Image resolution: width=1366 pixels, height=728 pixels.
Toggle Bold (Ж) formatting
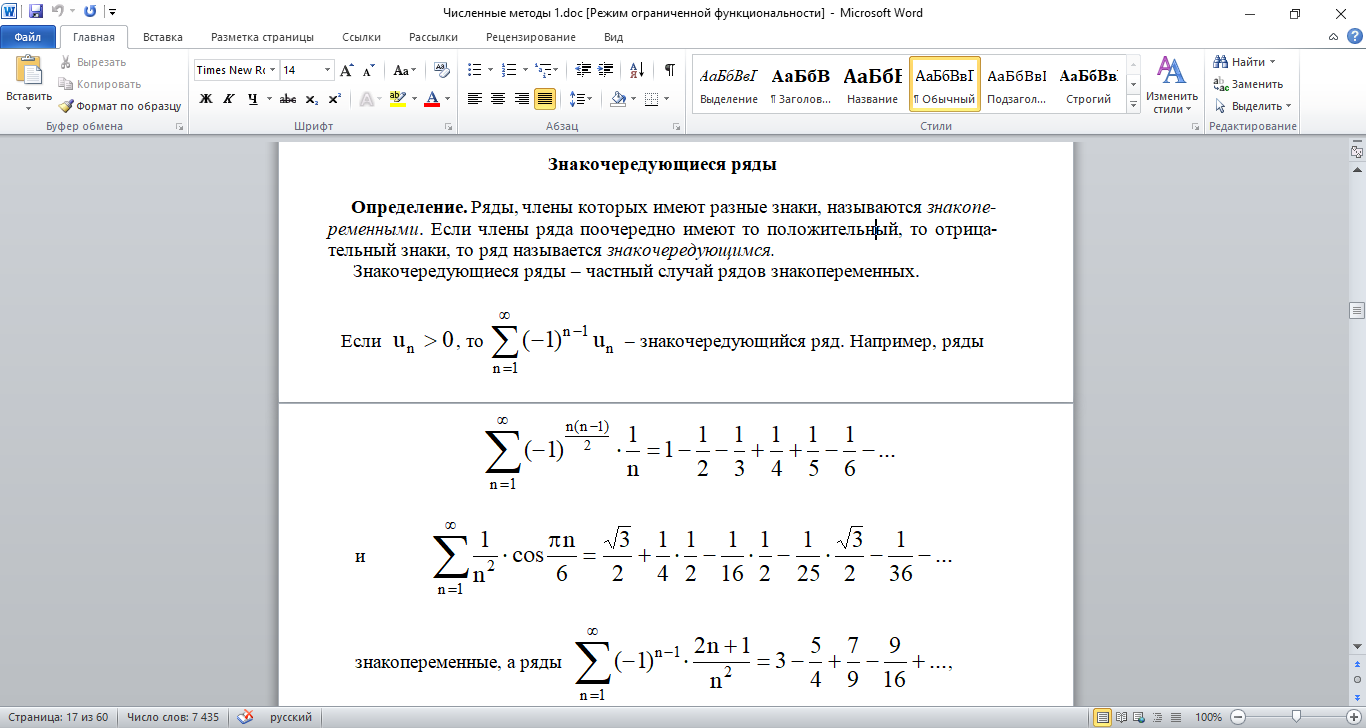206,99
